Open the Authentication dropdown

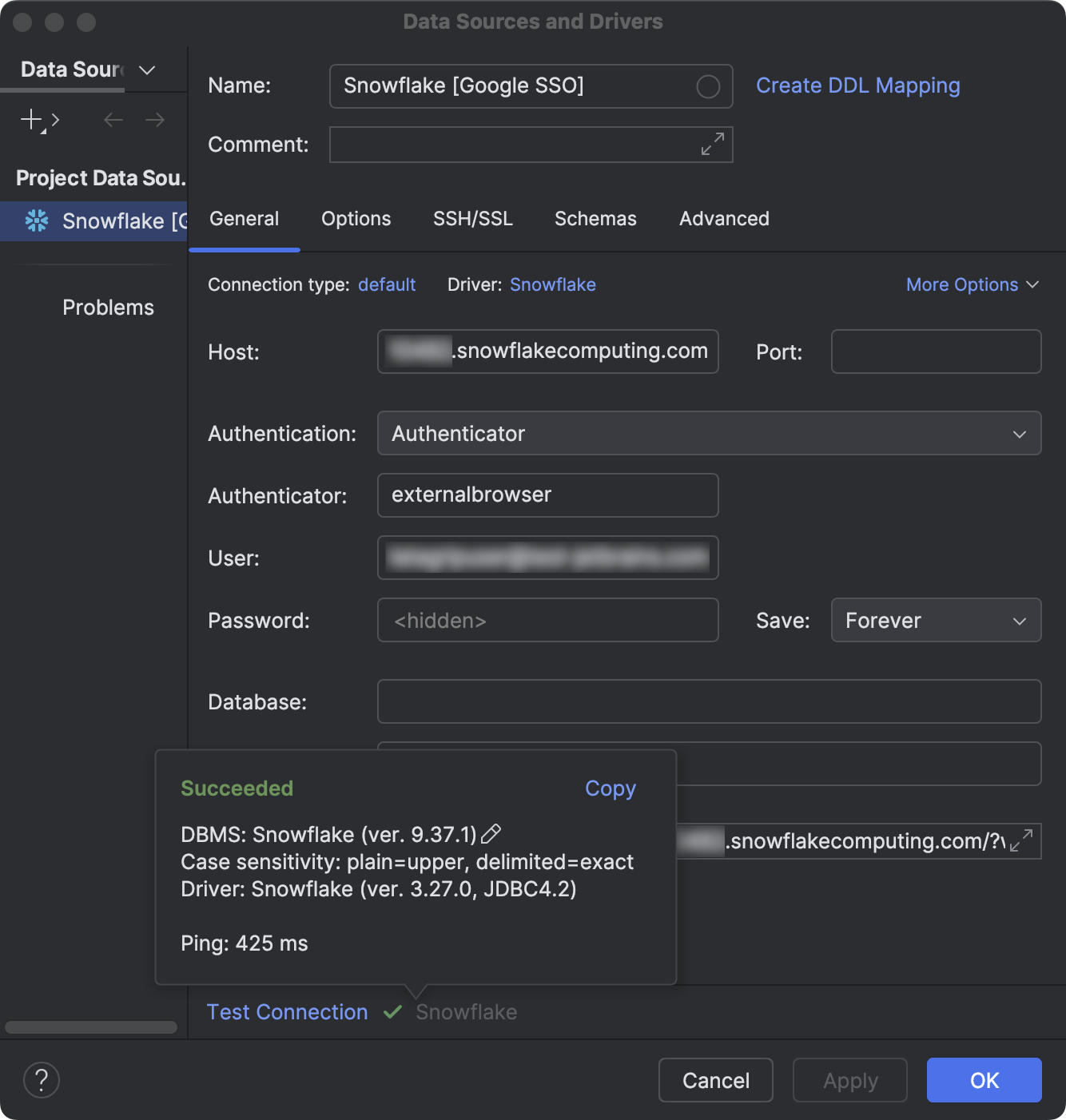point(1019,434)
